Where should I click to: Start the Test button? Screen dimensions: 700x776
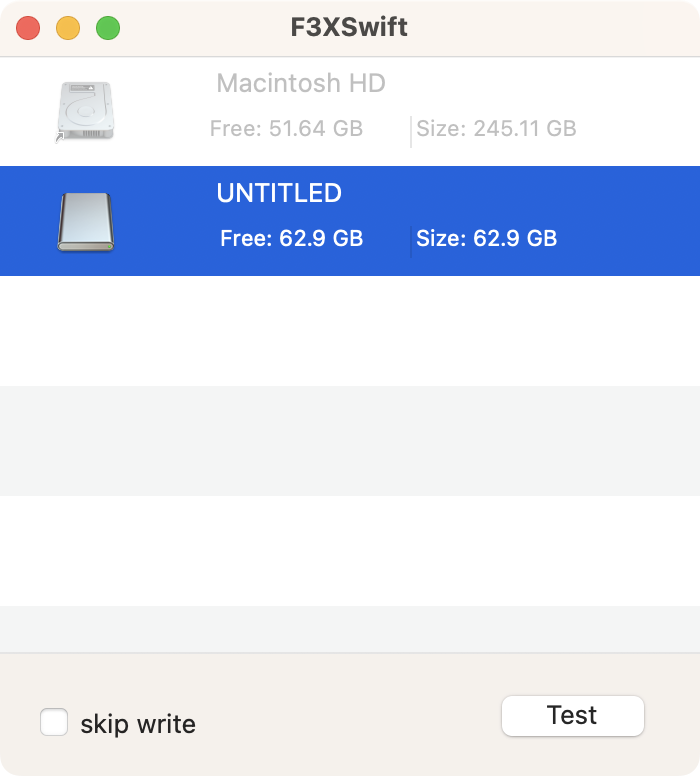(x=572, y=716)
